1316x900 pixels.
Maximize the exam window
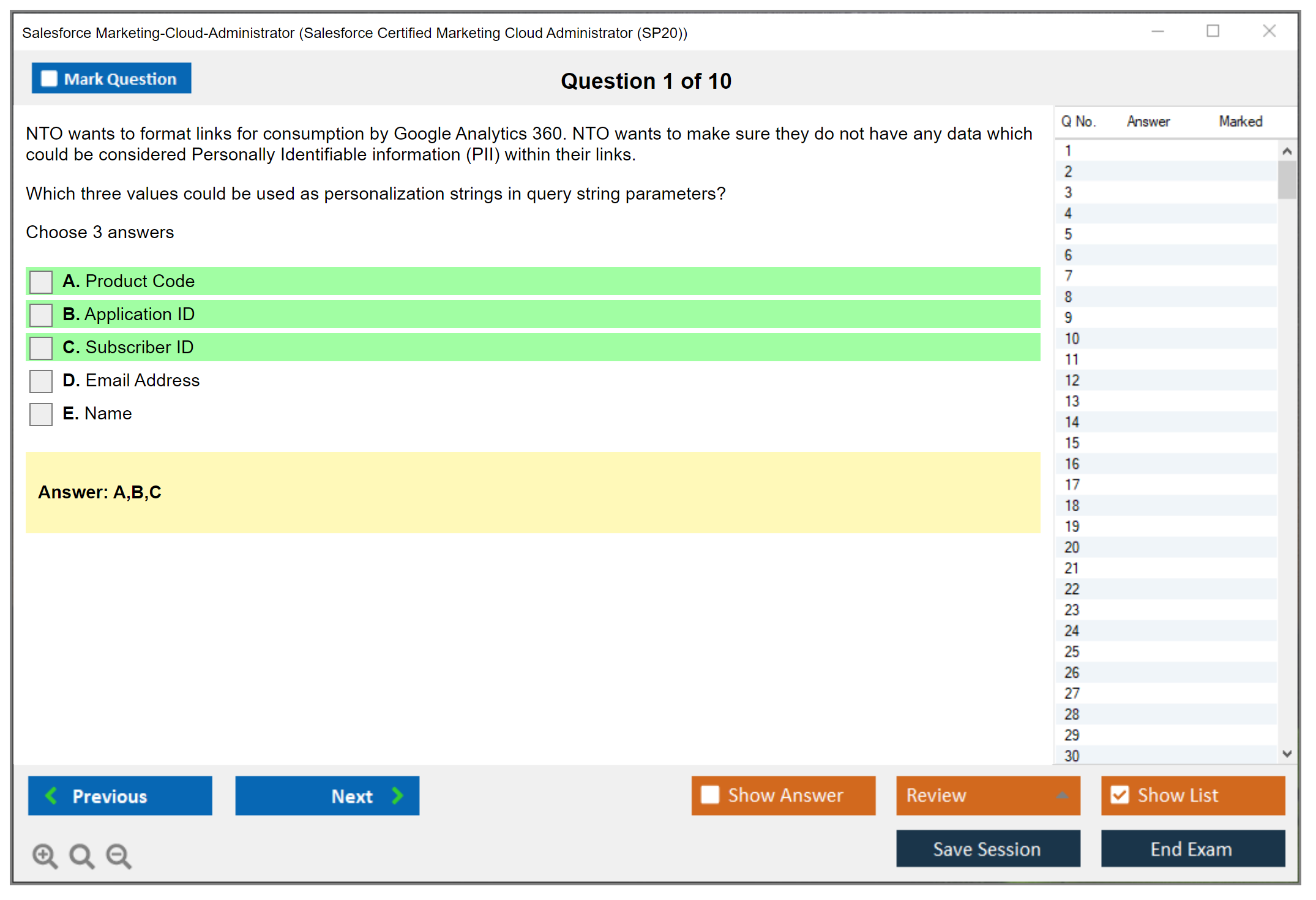click(1213, 31)
